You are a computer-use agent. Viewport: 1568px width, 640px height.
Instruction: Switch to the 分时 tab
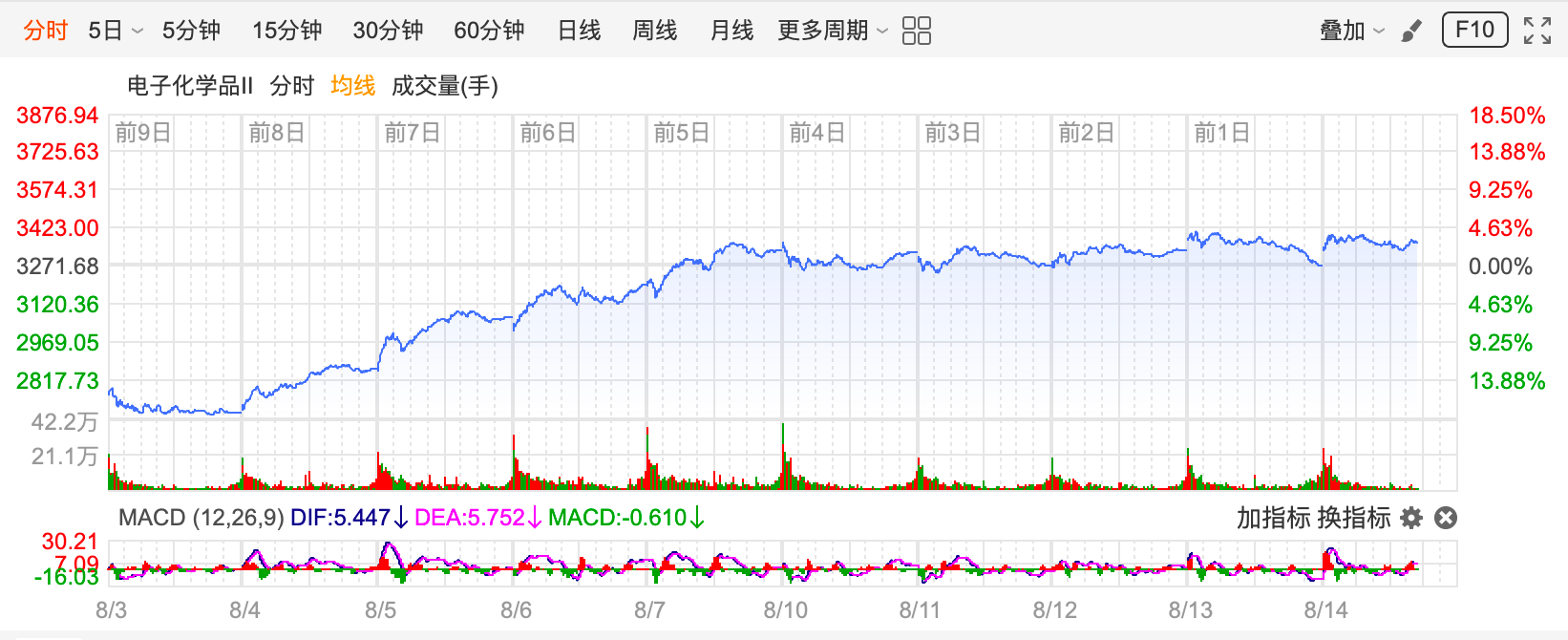click(x=46, y=31)
